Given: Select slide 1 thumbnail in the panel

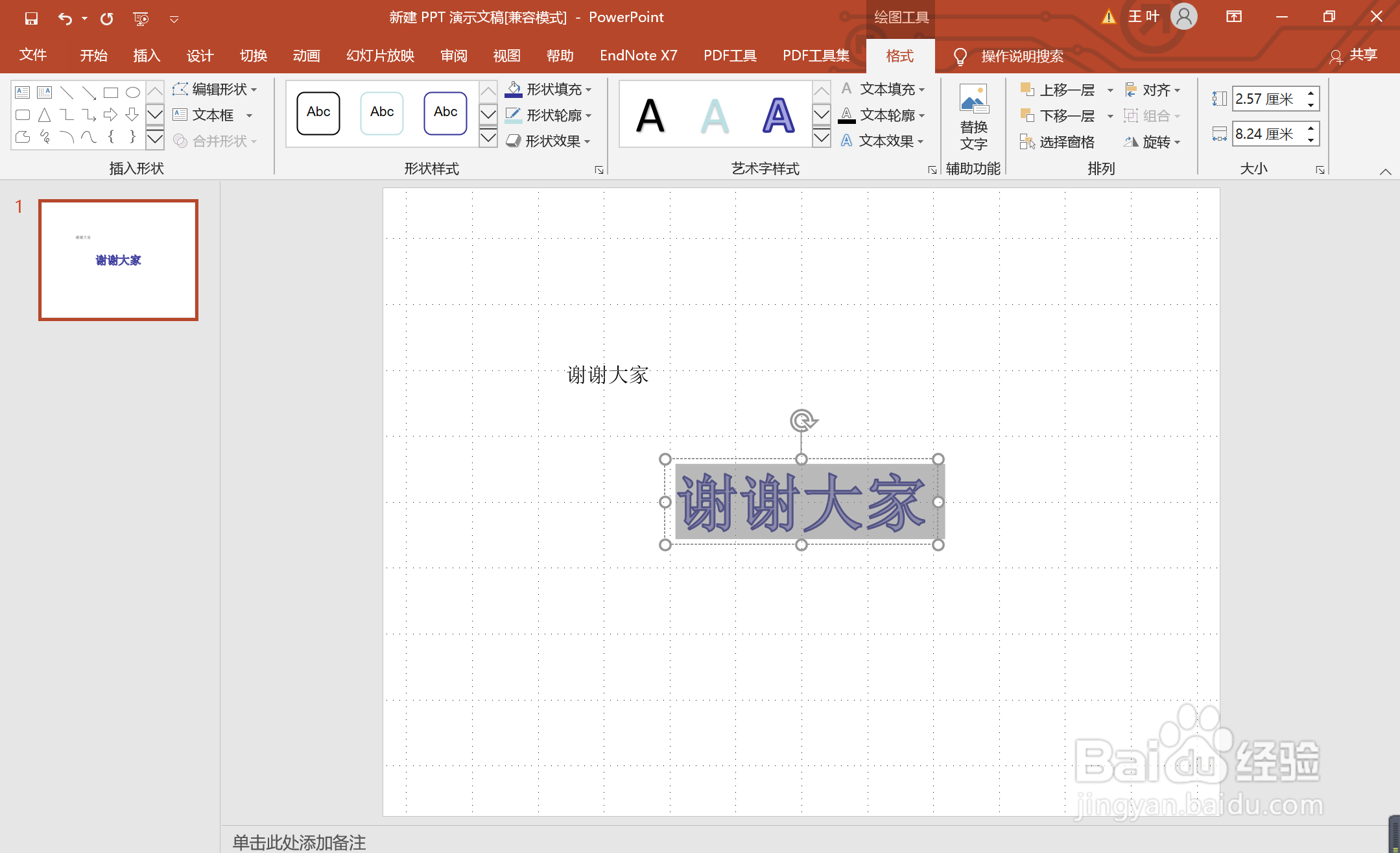Looking at the screenshot, I should coord(117,259).
